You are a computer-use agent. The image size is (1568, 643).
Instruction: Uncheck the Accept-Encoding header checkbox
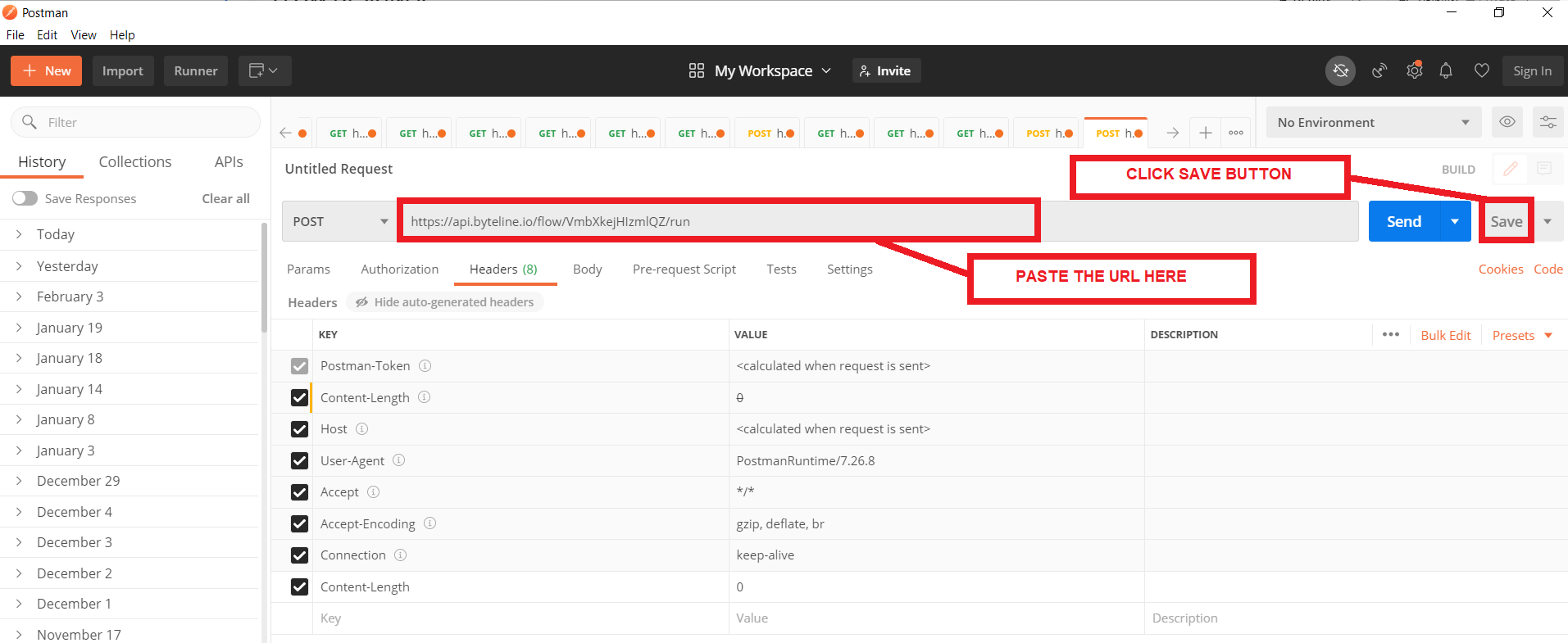[x=299, y=523]
